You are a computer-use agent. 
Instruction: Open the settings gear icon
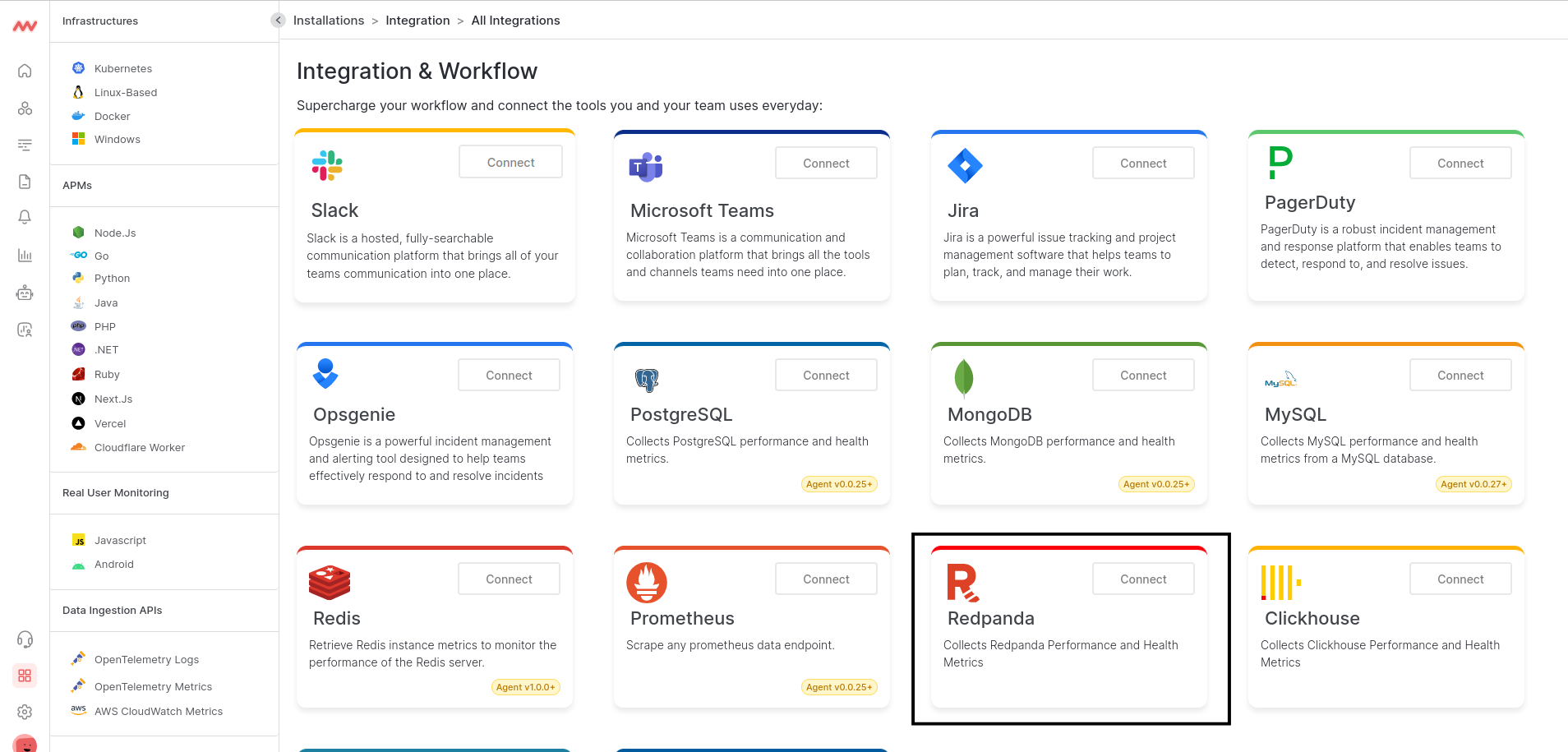(x=25, y=712)
